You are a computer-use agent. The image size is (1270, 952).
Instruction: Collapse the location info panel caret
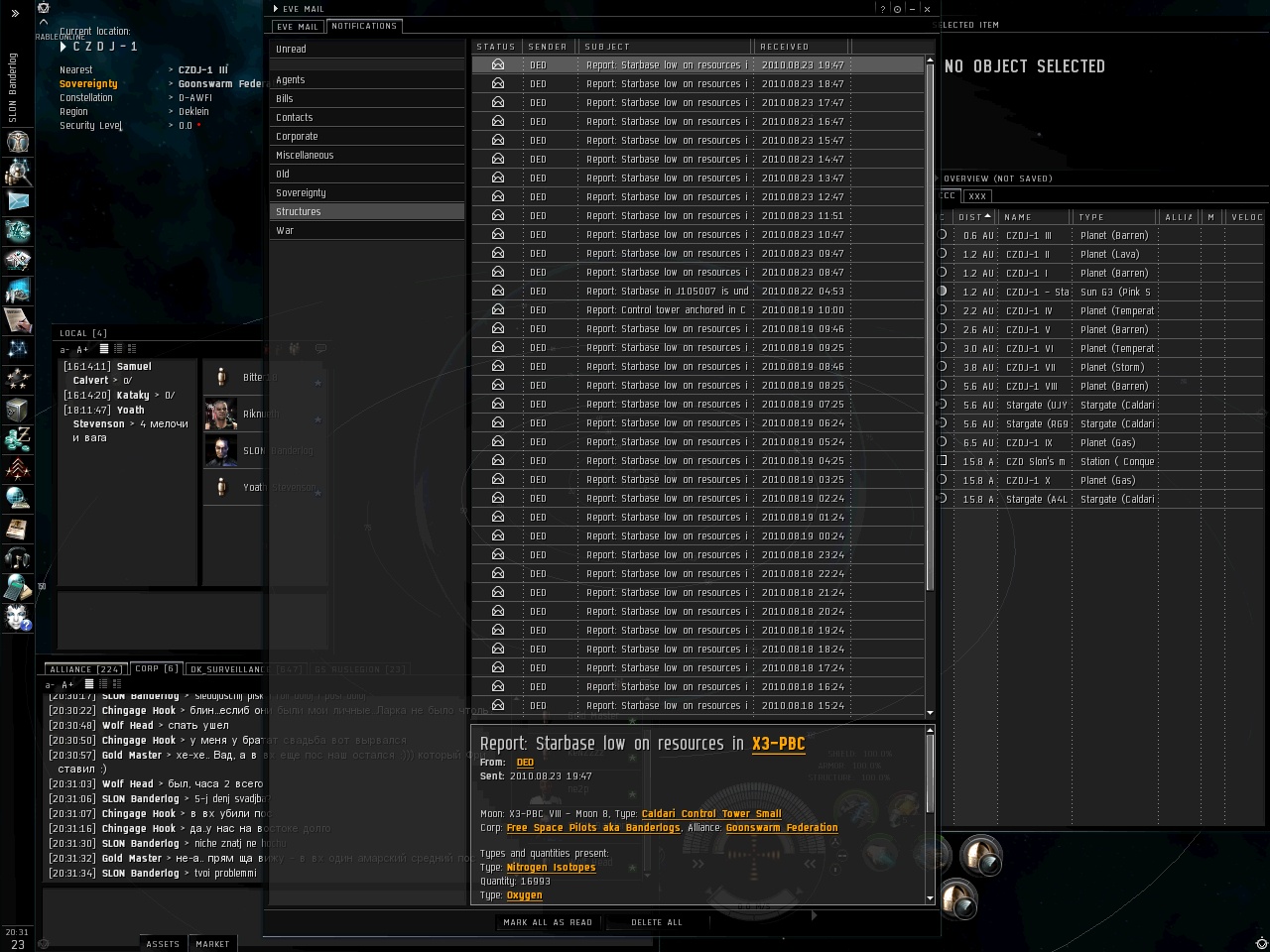[x=43, y=22]
